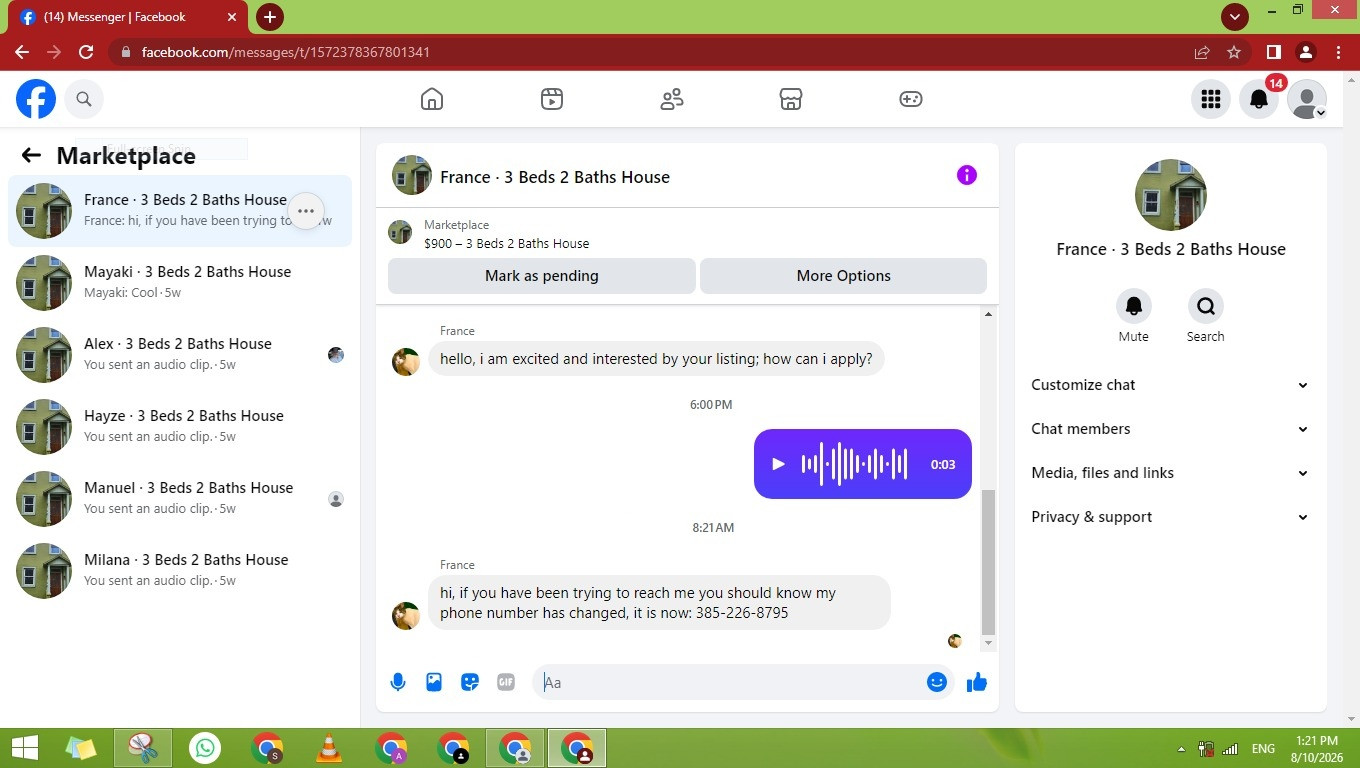Open Manuel 3 Beds 2 Baths conversation

pos(180,499)
